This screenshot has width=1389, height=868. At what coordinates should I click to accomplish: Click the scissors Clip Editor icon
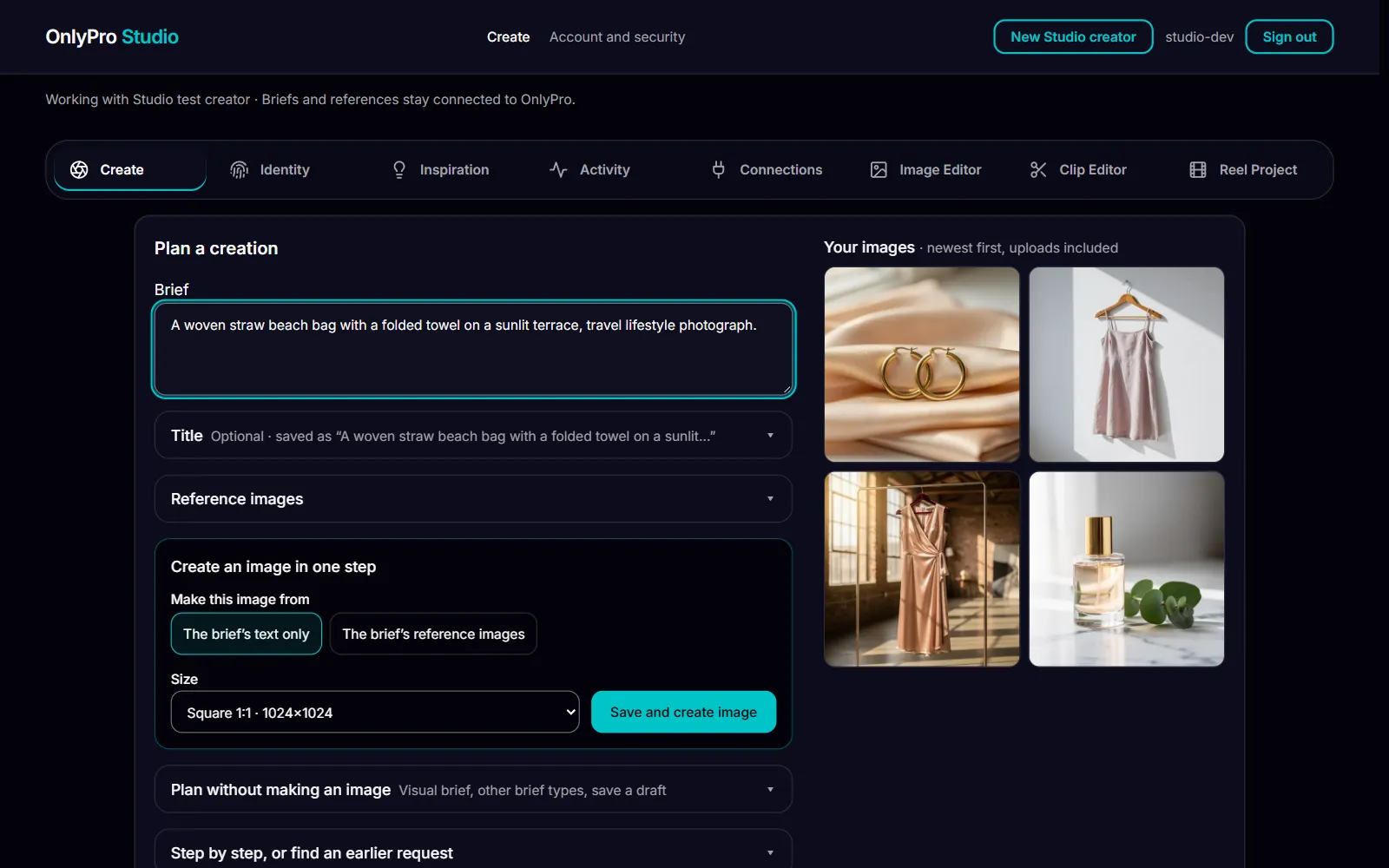pyautogui.click(x=1038, y=170)
